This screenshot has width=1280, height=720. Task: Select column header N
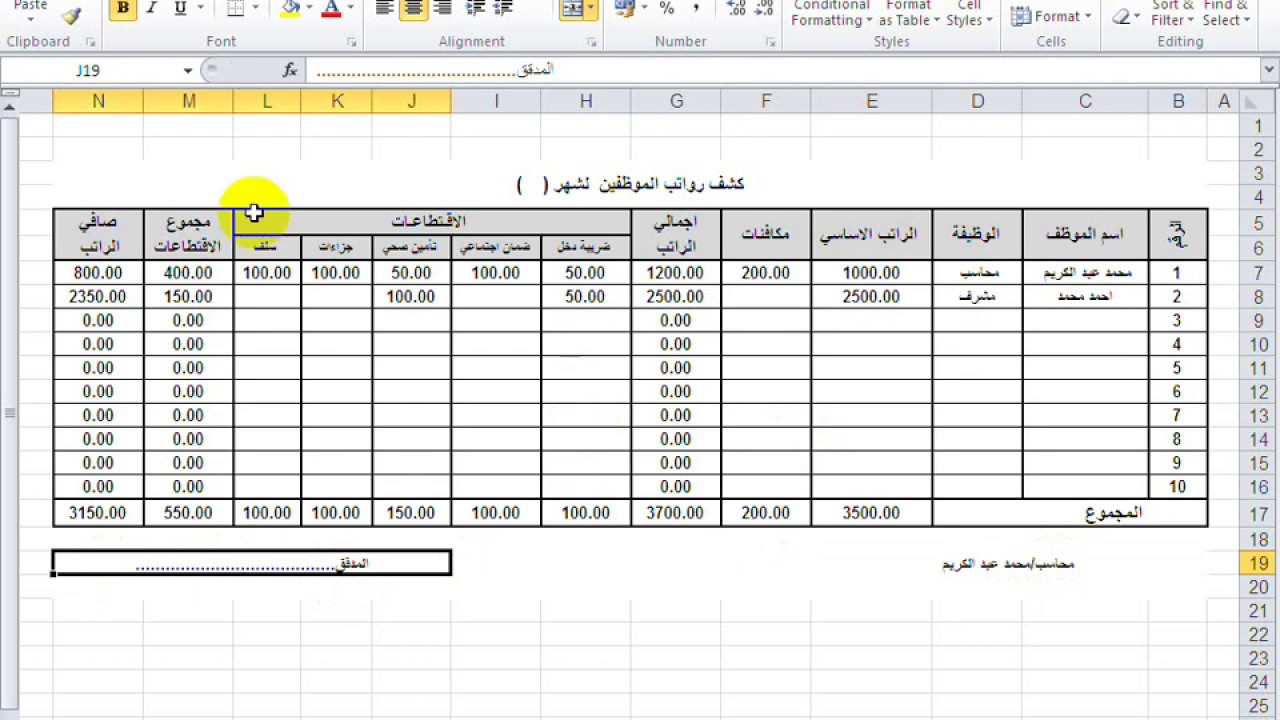(x=98, y=101)
